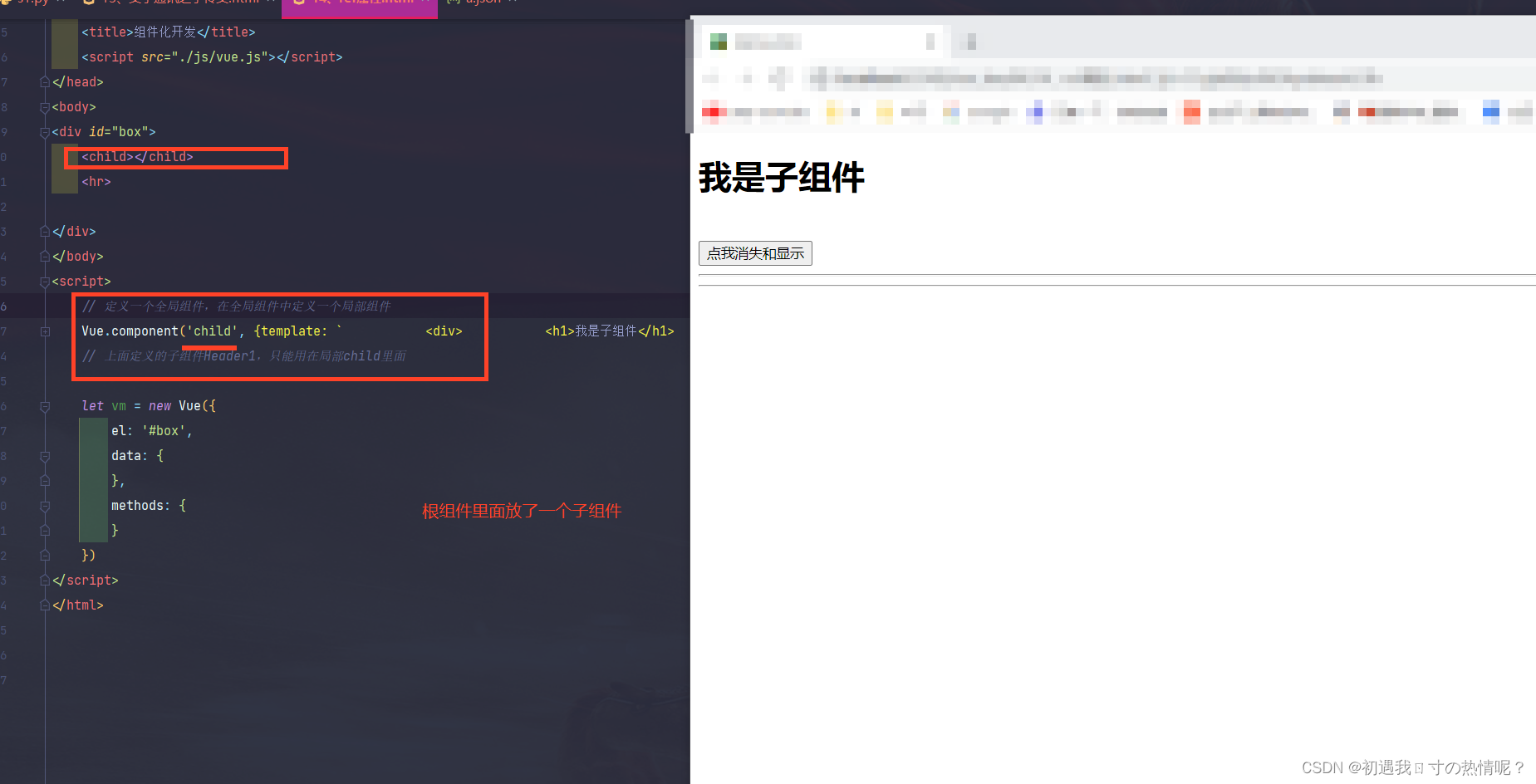
Task: Collapse the 'data: {' fold marker
Action: (x=45, y=455)
